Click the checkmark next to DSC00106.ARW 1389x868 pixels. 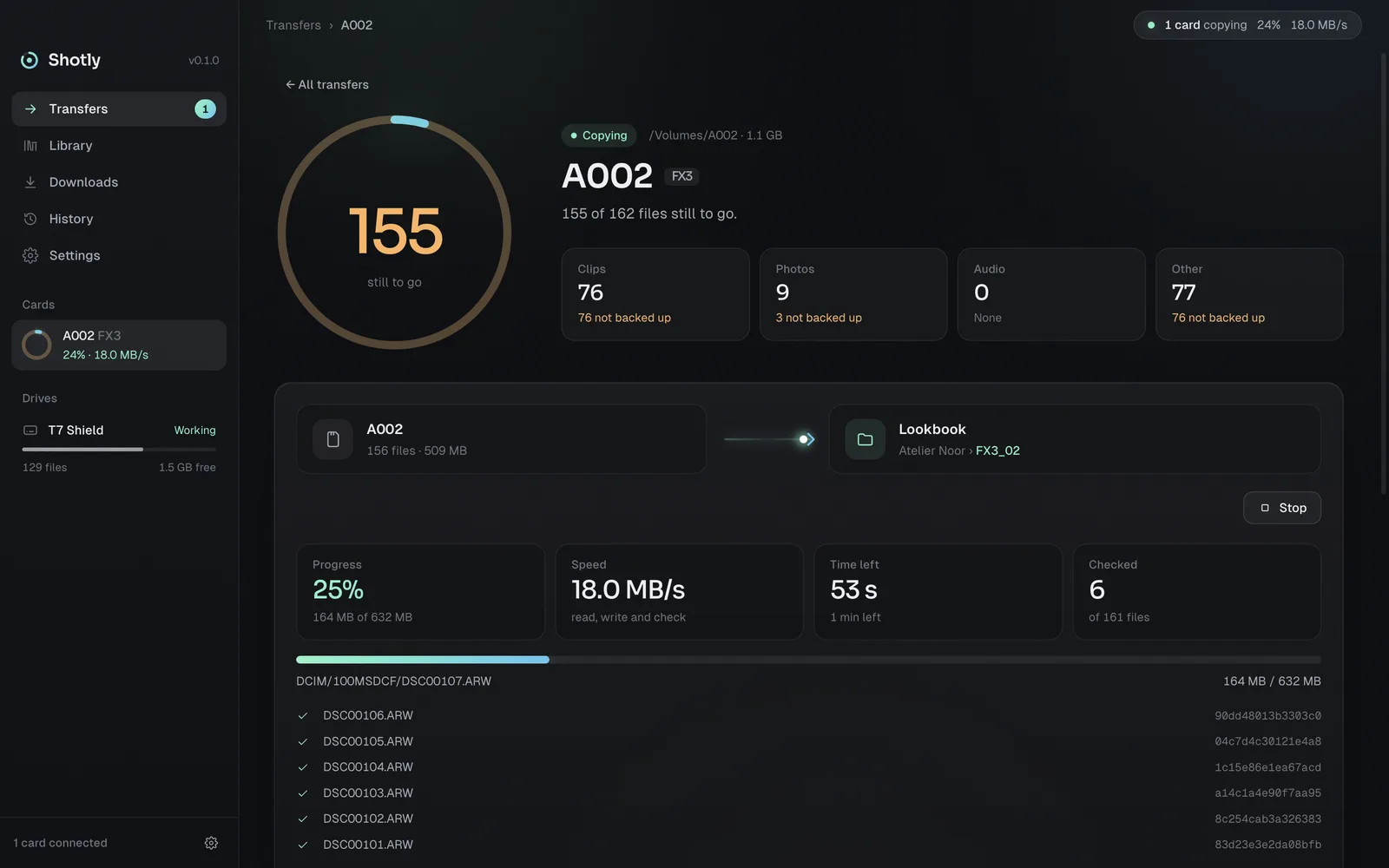tap(303, 716)
